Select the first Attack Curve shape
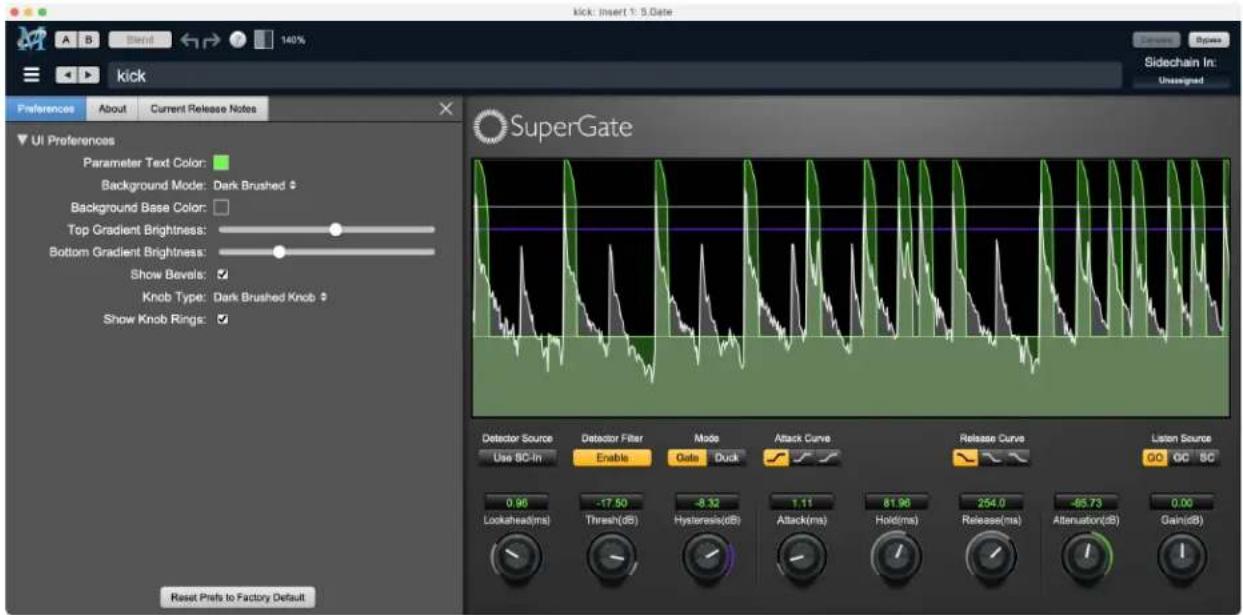Viewport: 1243px width, 615px height. (775, 457)
